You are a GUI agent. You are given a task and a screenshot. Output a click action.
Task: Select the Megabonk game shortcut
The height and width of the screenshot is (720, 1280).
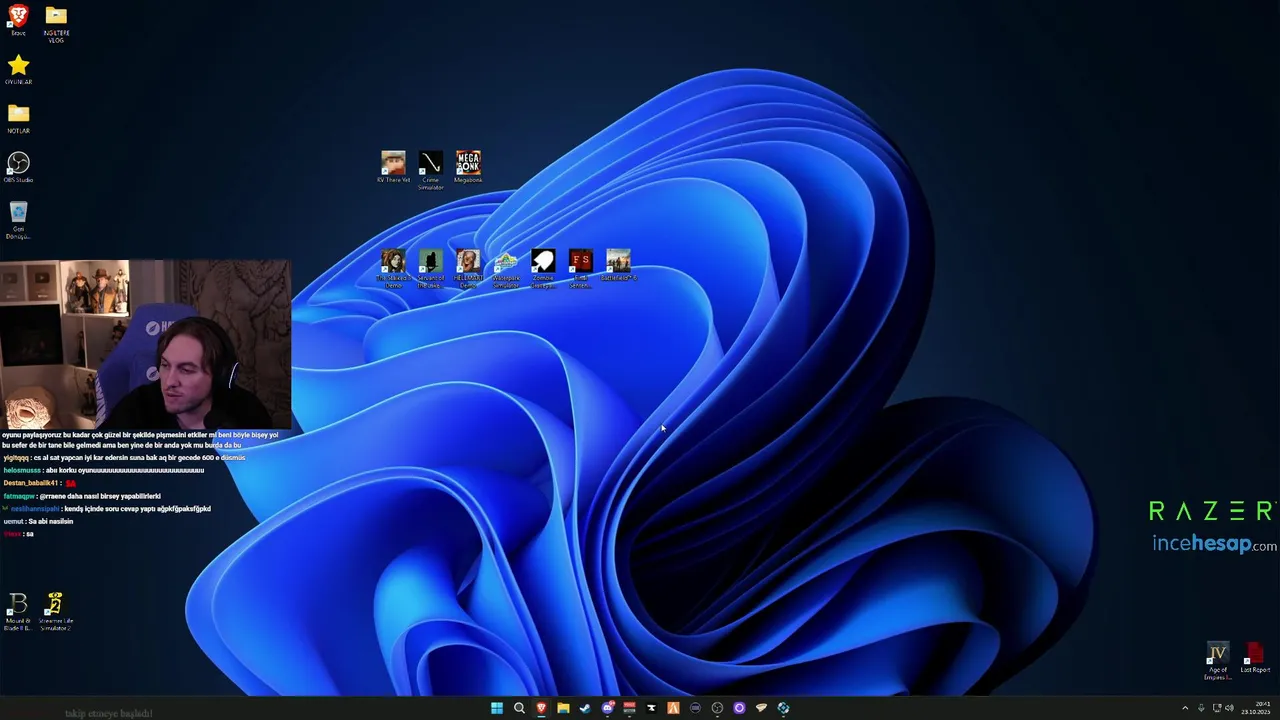(468, 167)
